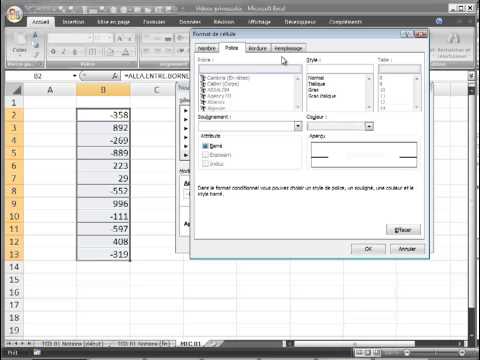
Task: Check the Indice subscript checkbox
Action: [205, 164]
